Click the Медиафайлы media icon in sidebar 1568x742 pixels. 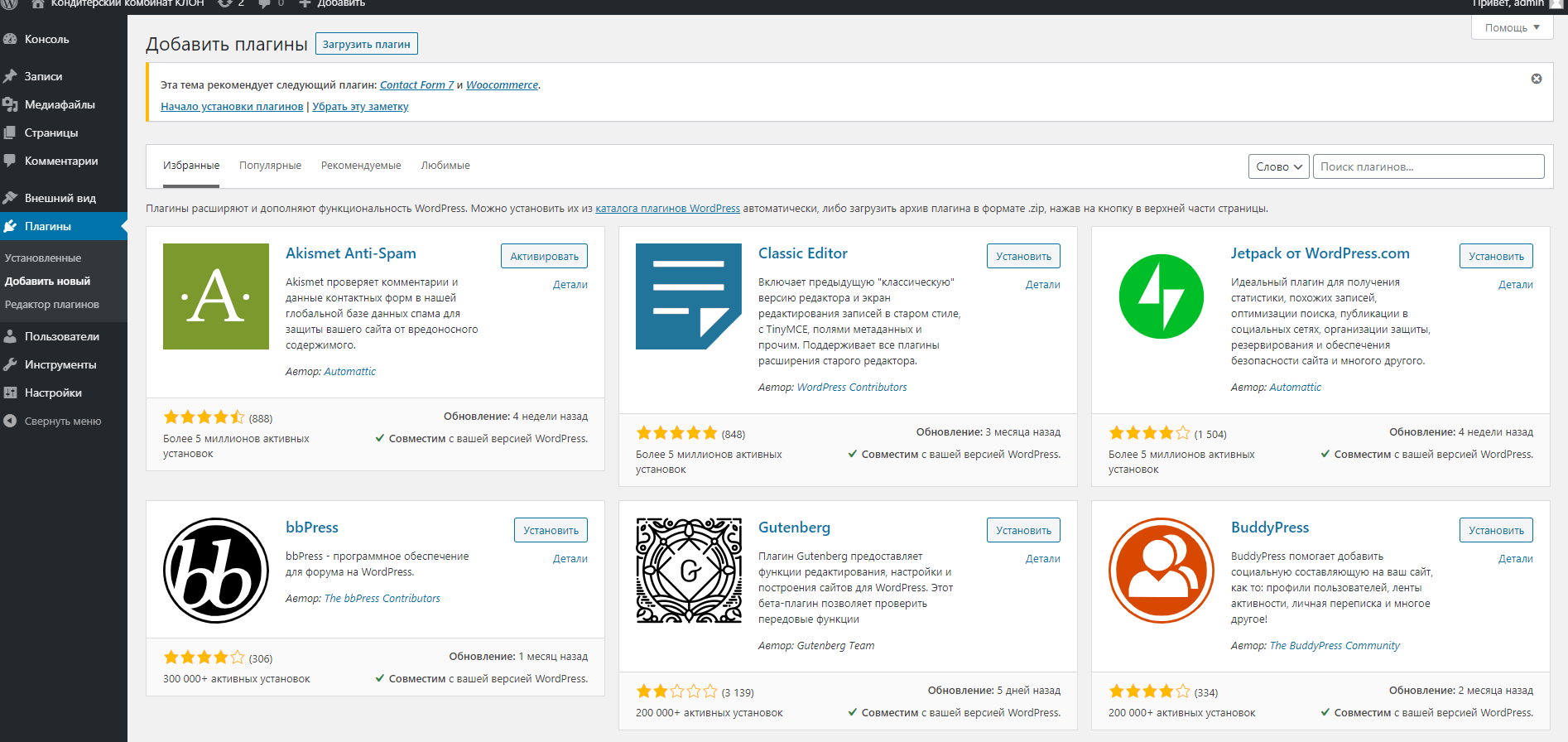pos(11,104)
